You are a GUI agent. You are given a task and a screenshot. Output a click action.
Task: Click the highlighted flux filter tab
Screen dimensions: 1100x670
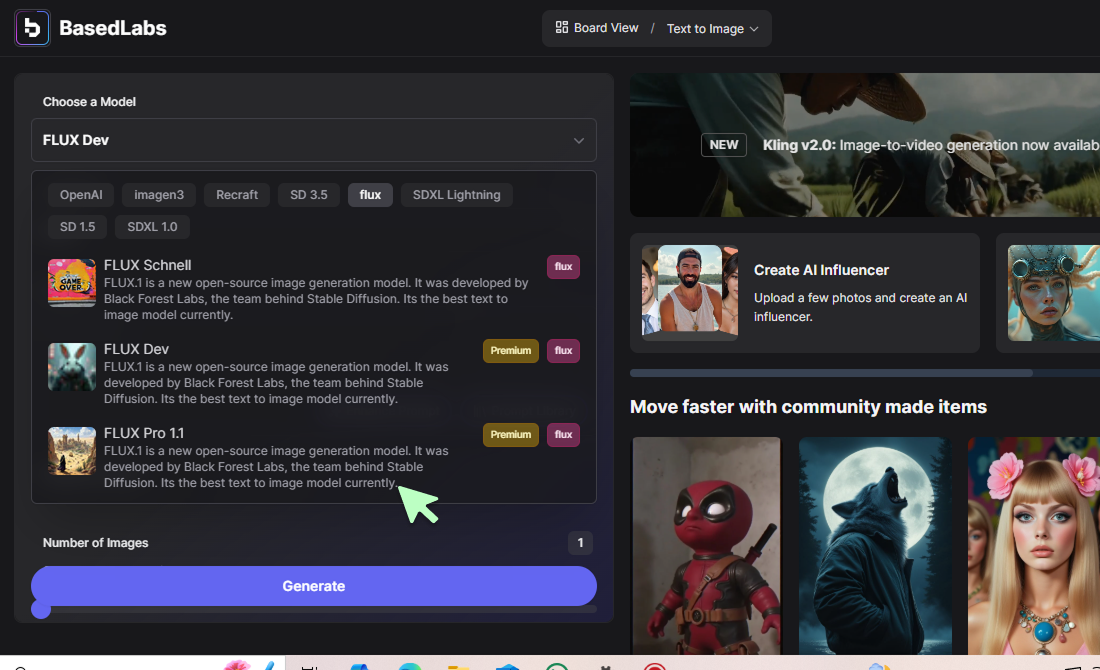pyautogui.click(x=370, y=195)
